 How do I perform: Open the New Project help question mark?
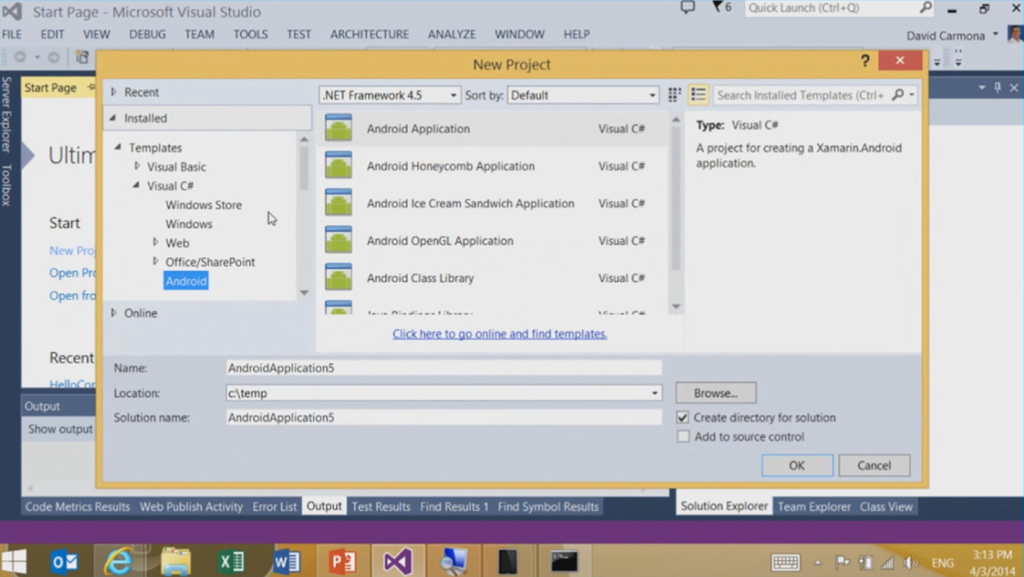[x=865, y=61]
